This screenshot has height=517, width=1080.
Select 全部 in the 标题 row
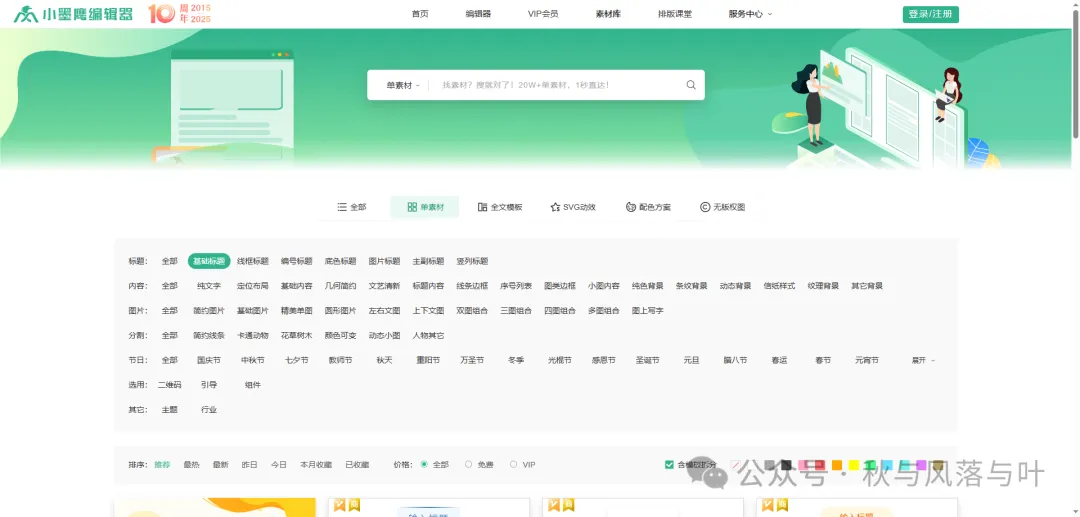[169, 261]
